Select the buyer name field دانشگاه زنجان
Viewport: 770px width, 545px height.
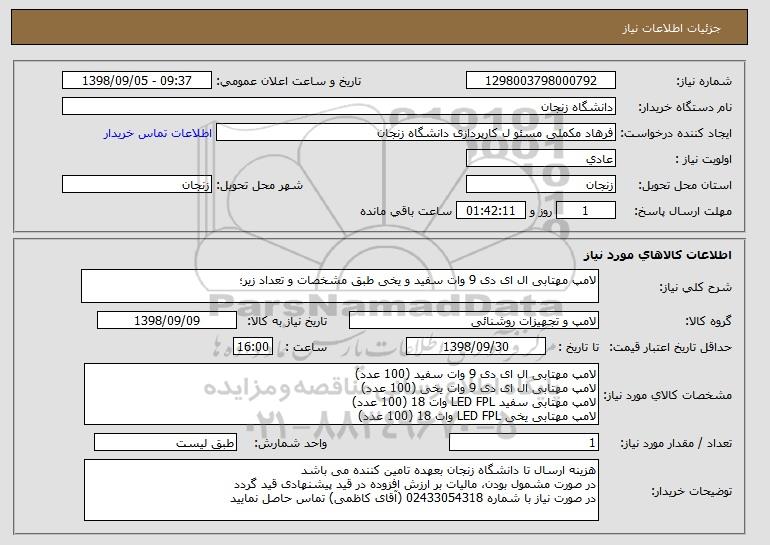click(x=339, y=107)
